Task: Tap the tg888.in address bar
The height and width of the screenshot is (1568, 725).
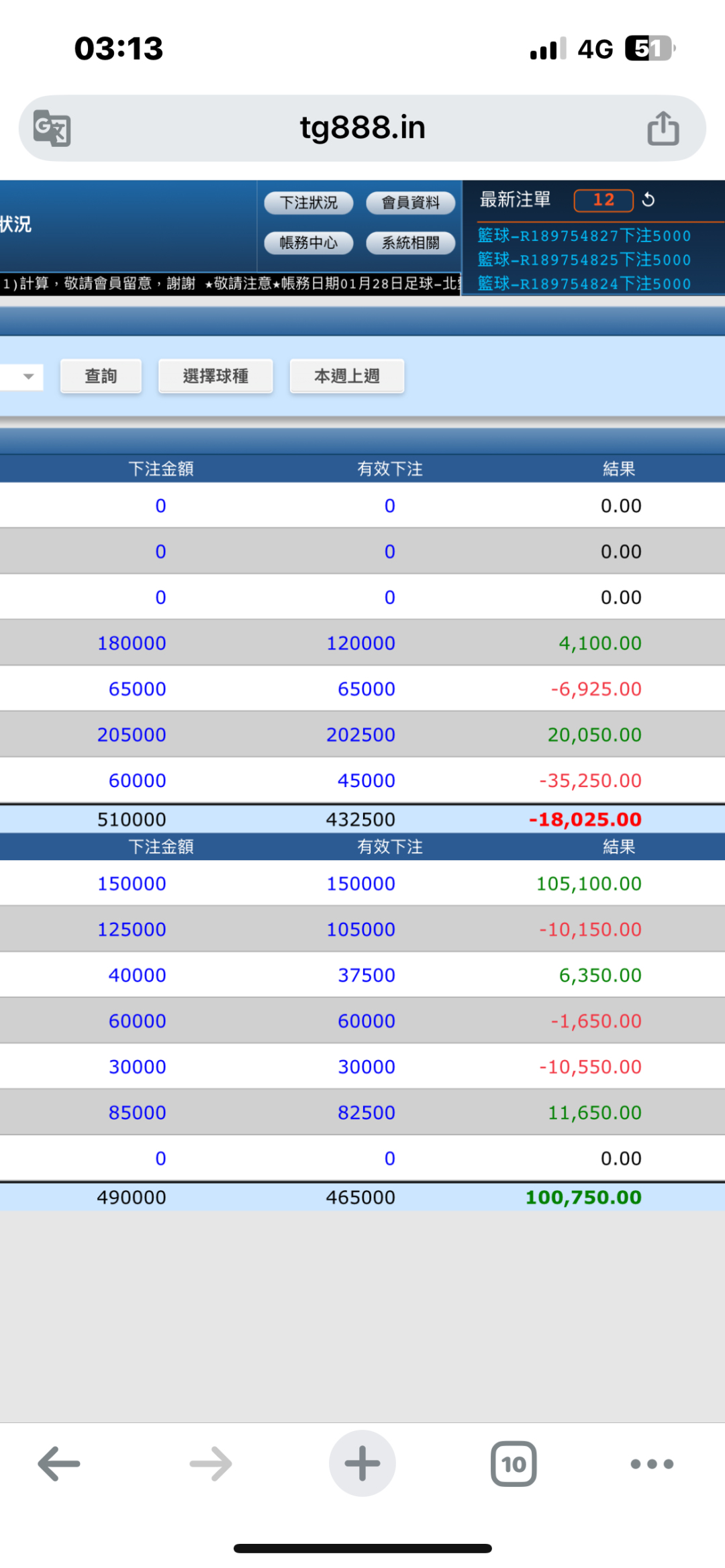Action: pos(362,127)
